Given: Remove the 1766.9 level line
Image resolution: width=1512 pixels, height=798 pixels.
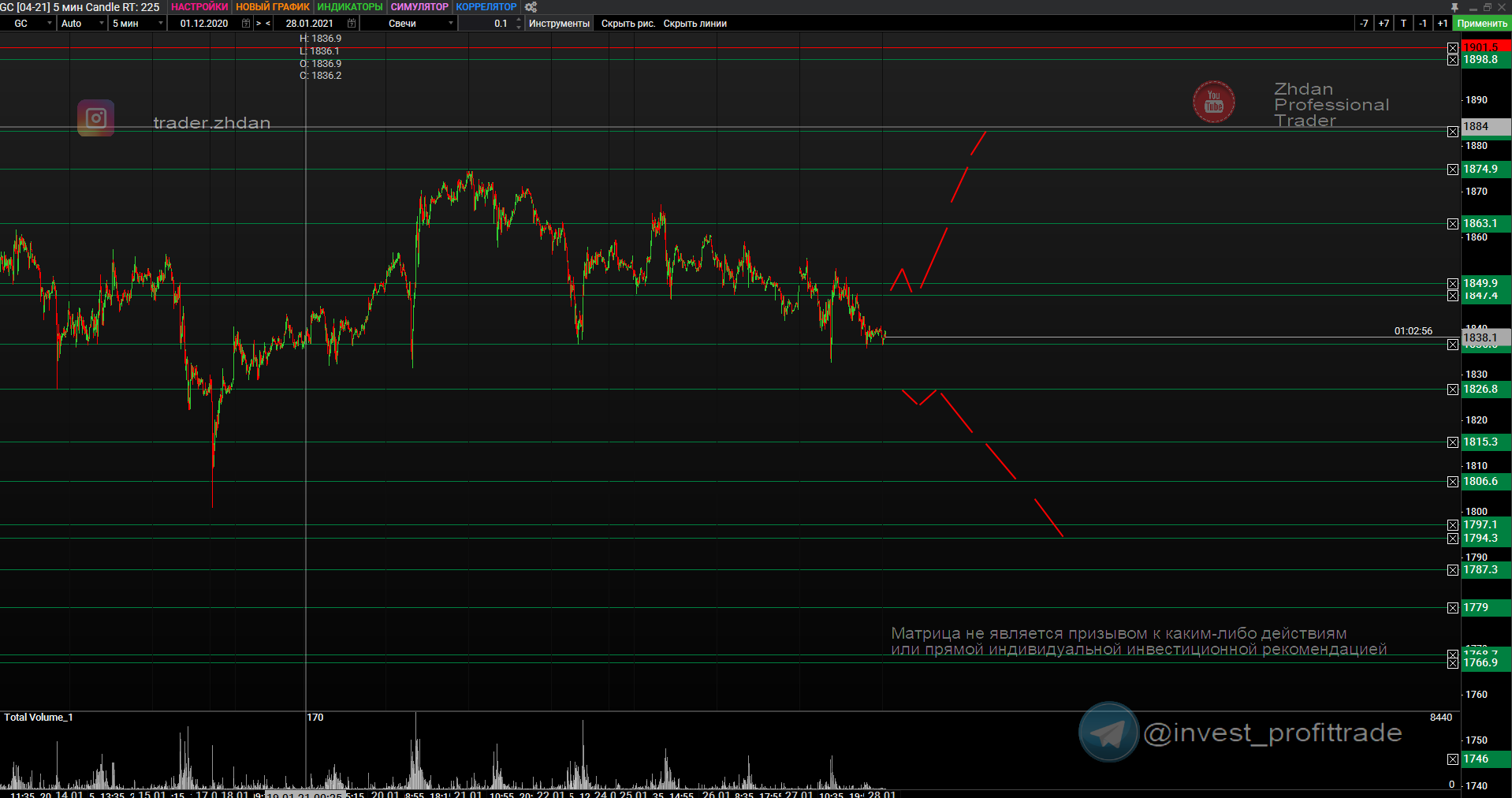Looking at the screenshot, I should (x=1453, y=663).
